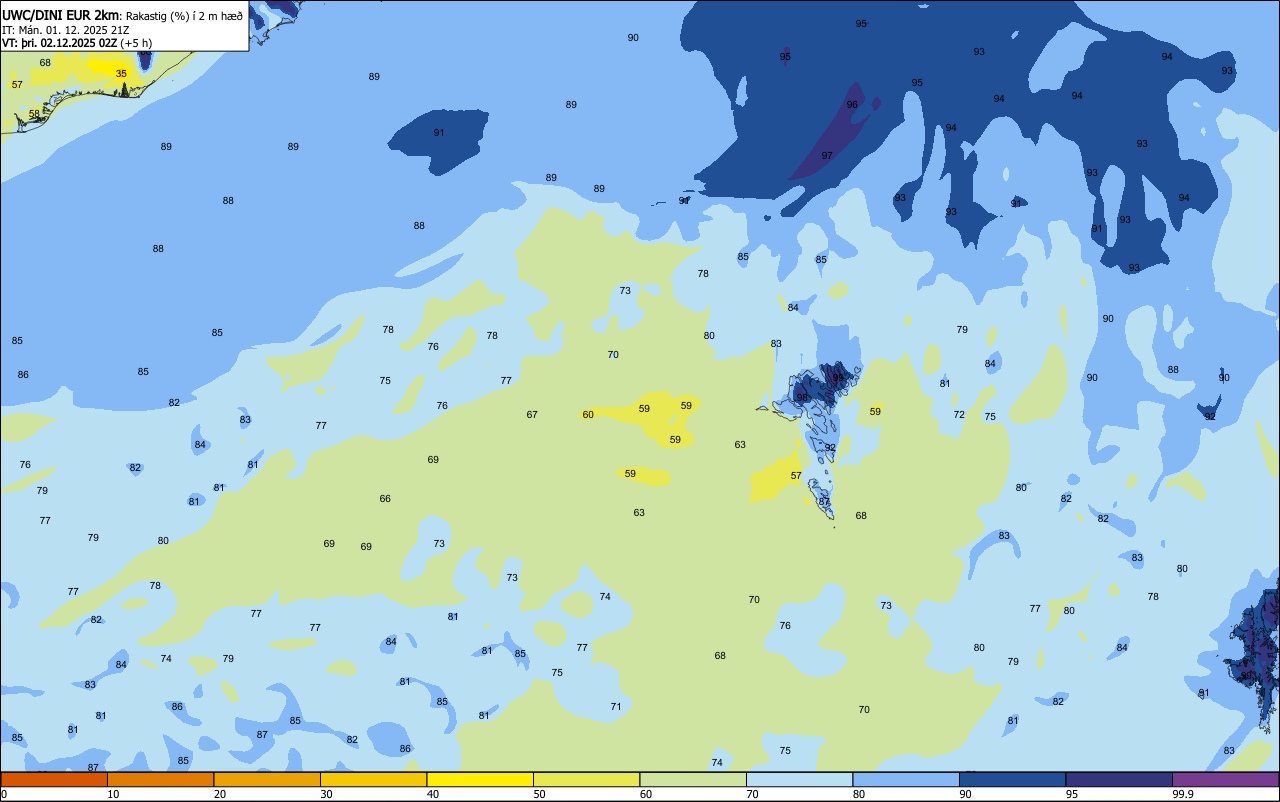Click the 30–40 golden legend swatch

[x=373, y=779]
